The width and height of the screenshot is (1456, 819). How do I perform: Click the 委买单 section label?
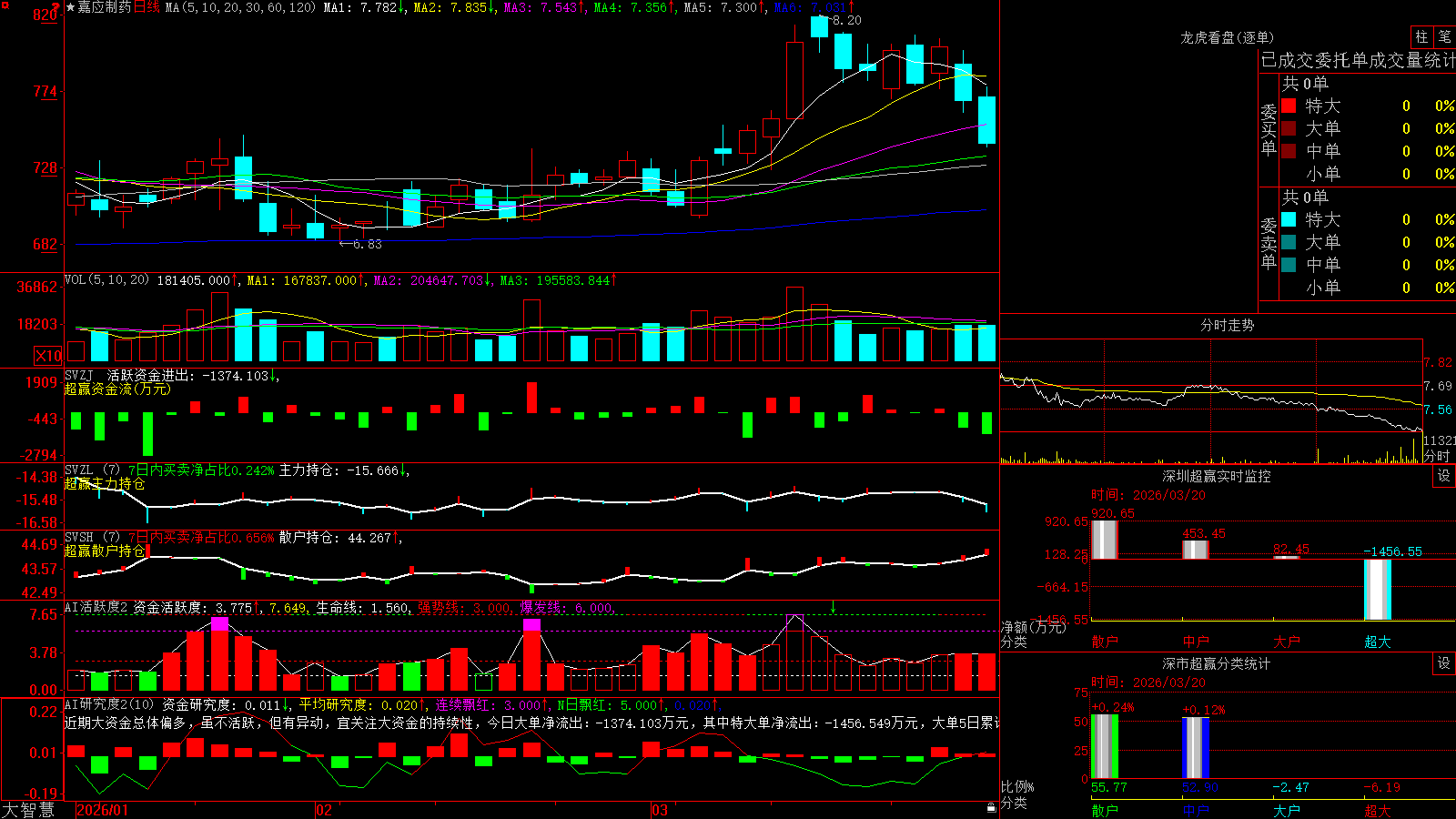pyautogui.click(x=1269, y=129)
